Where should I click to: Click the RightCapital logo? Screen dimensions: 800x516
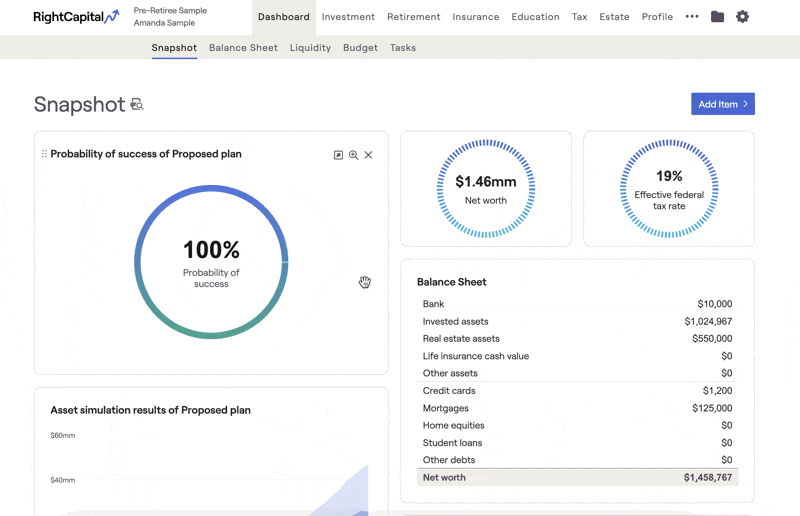pos(76,17)
